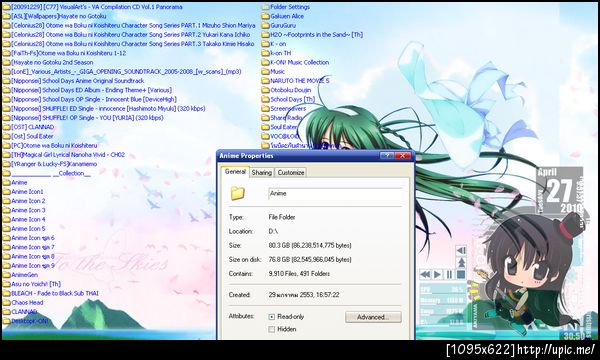Select the Anime Icon 3 folder icon

tap(7, 210)
